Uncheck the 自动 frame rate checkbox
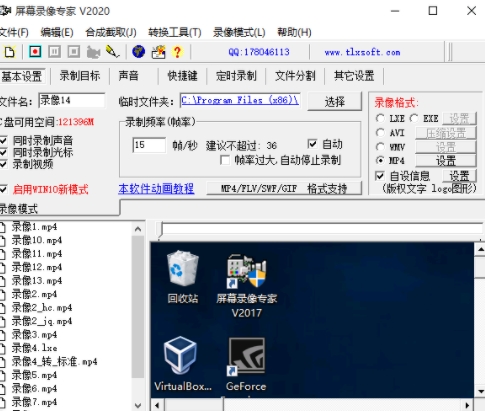This screenshot has width=485, height=411. [x=312, y=144]
